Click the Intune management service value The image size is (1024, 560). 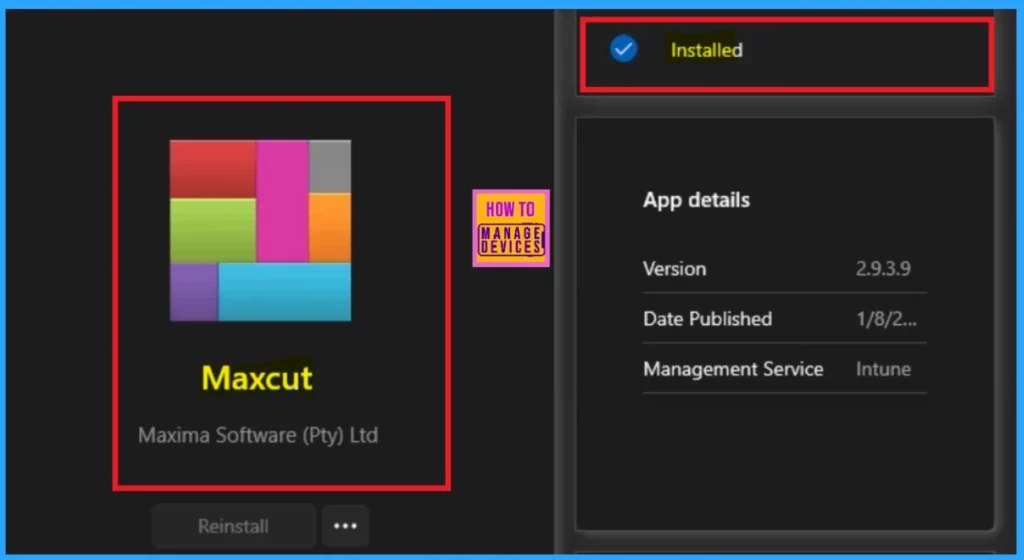click(x=883, y=369)
